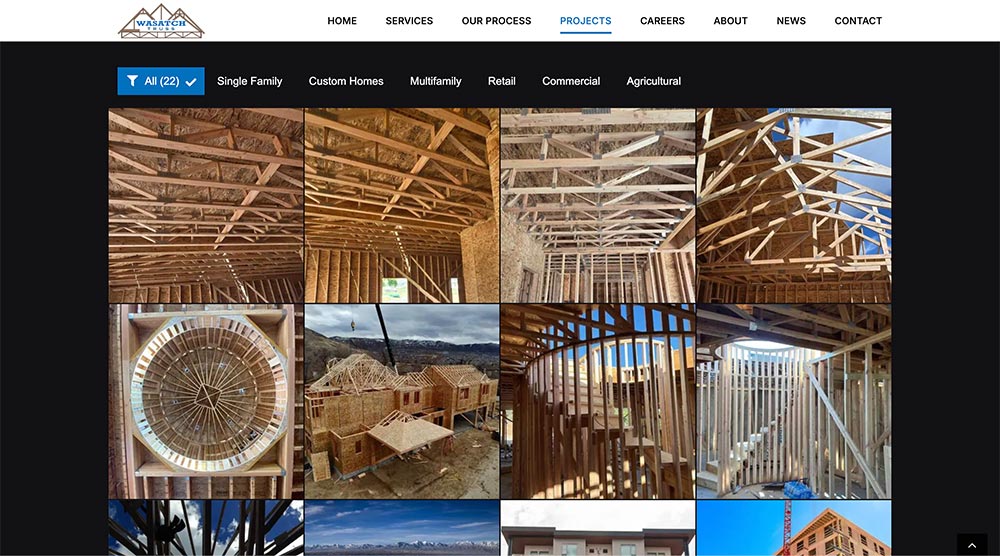Click the scroll-to-top arrow button
Viewport: 1000px width, 556px height.
pos(972,545)
